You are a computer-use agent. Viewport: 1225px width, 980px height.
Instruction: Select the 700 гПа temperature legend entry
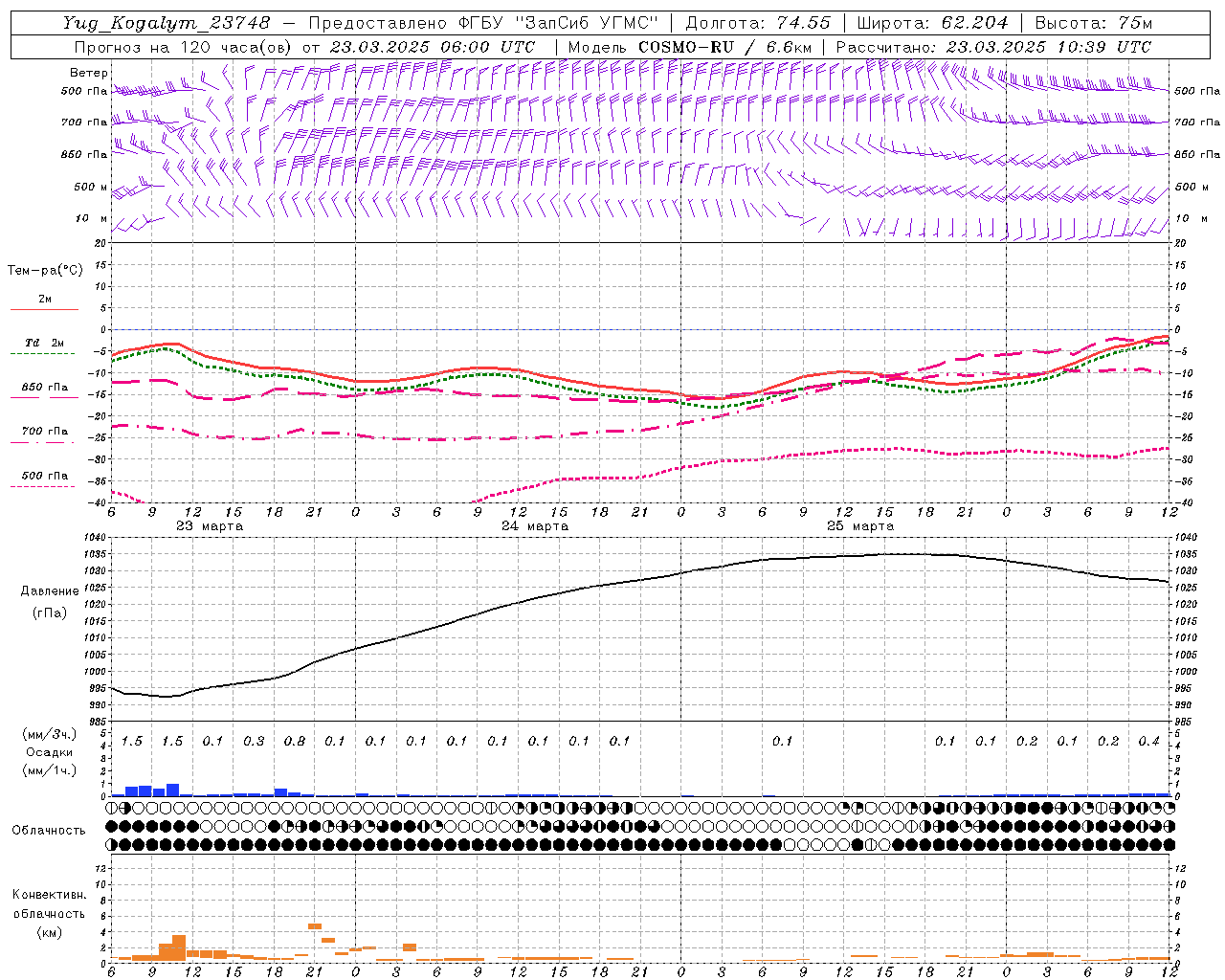[45, 431]
